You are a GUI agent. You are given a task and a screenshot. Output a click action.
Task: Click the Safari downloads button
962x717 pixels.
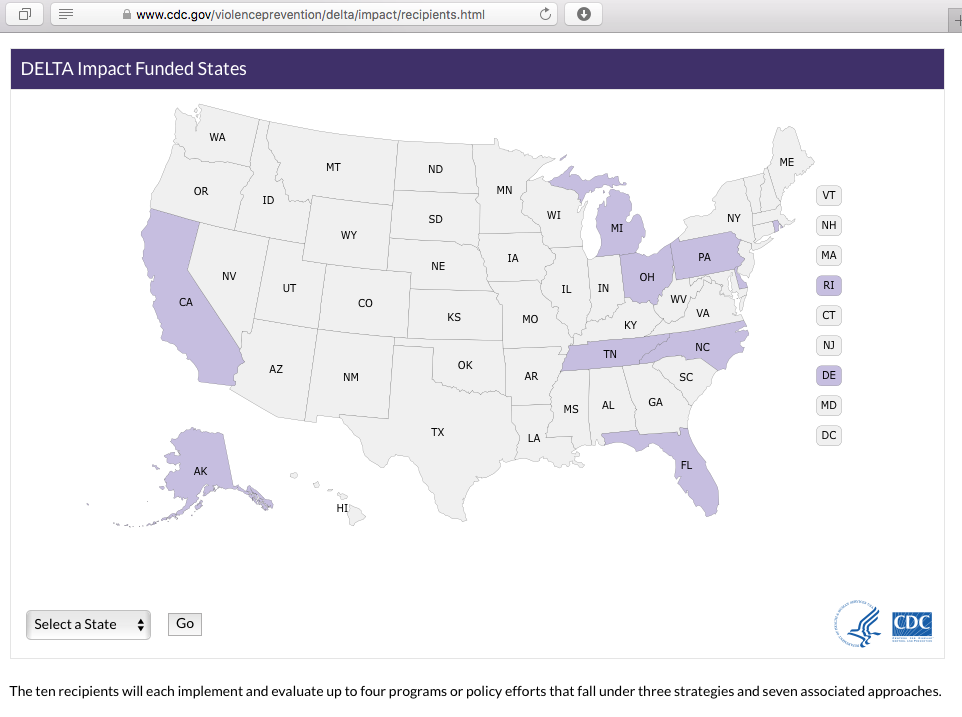tap(583, 14)
